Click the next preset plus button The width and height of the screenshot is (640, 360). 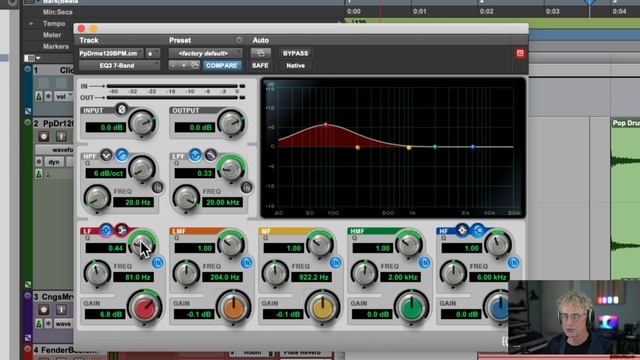[184, 65]
